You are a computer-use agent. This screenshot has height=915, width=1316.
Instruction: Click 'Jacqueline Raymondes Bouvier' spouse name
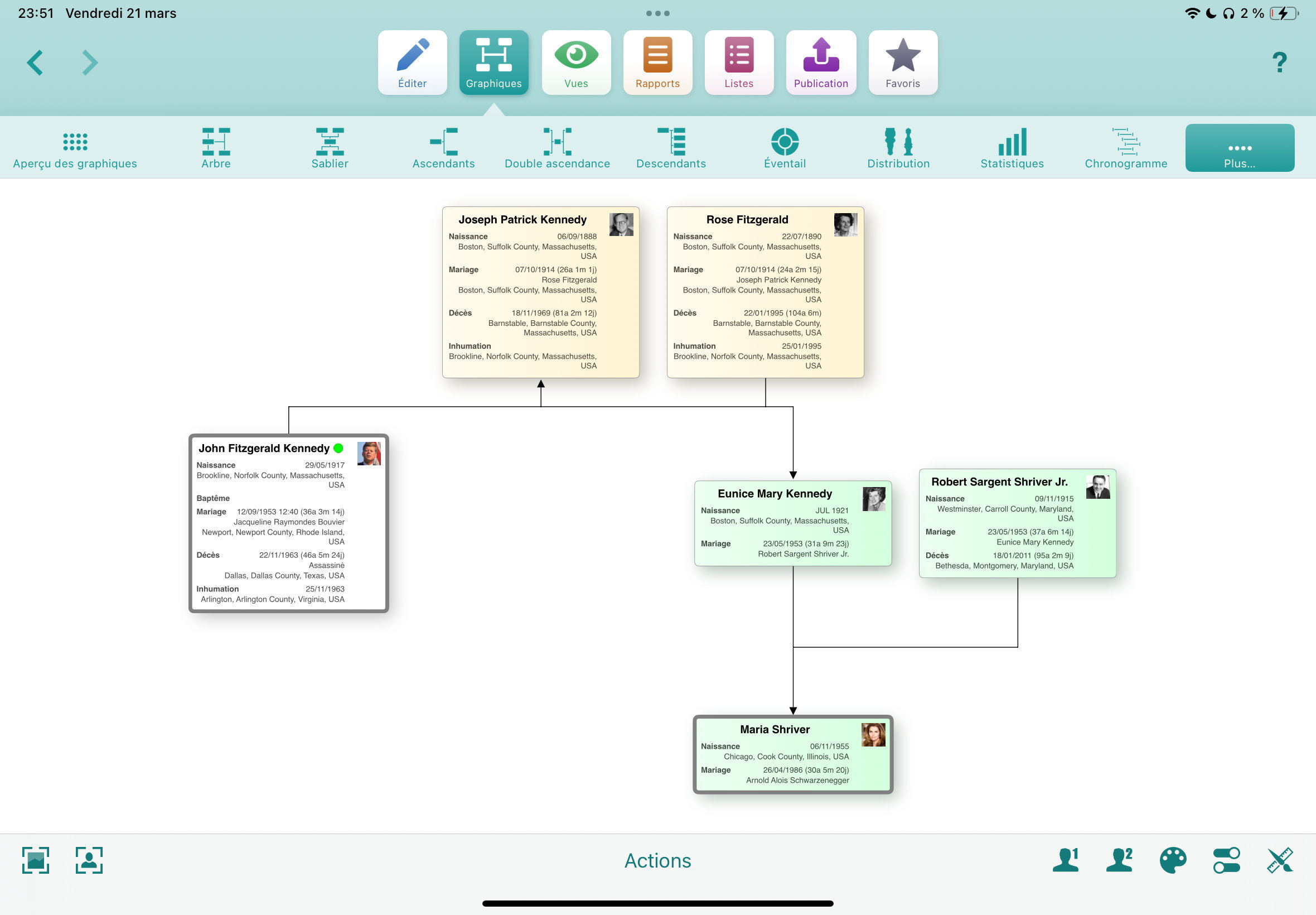point(289,522)
